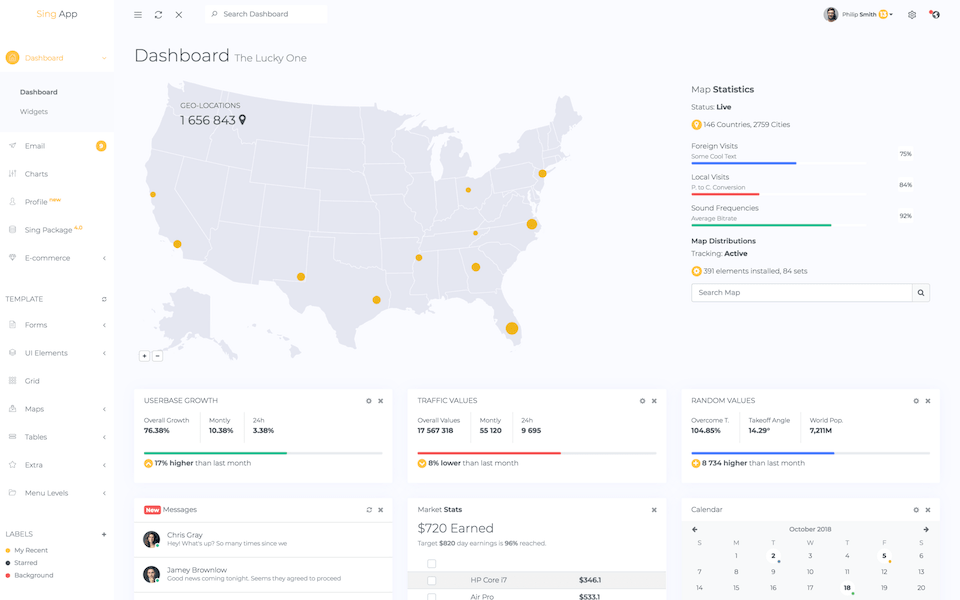Image resolution: width=960 pixels, height=600 pixels.
Task: Navigate to Charts in the sidebar
Action: click(36, 174)
